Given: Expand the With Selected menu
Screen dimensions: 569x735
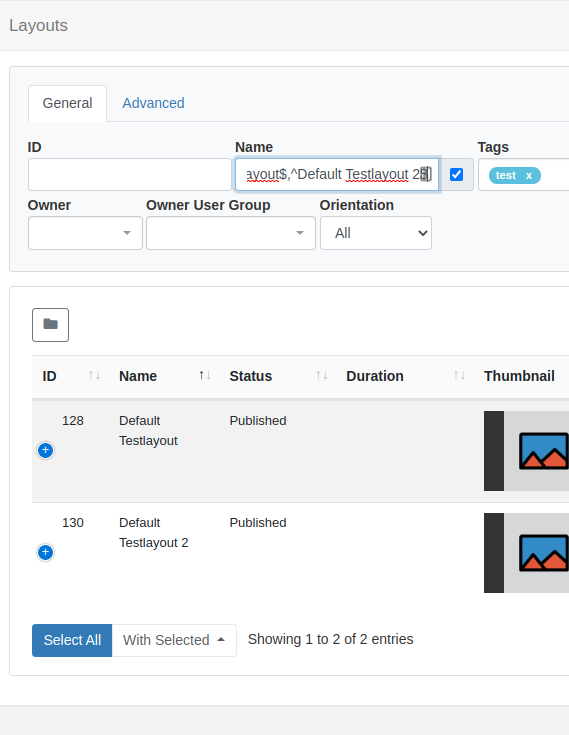Looking at the screenshot, I should coord(174,640).
